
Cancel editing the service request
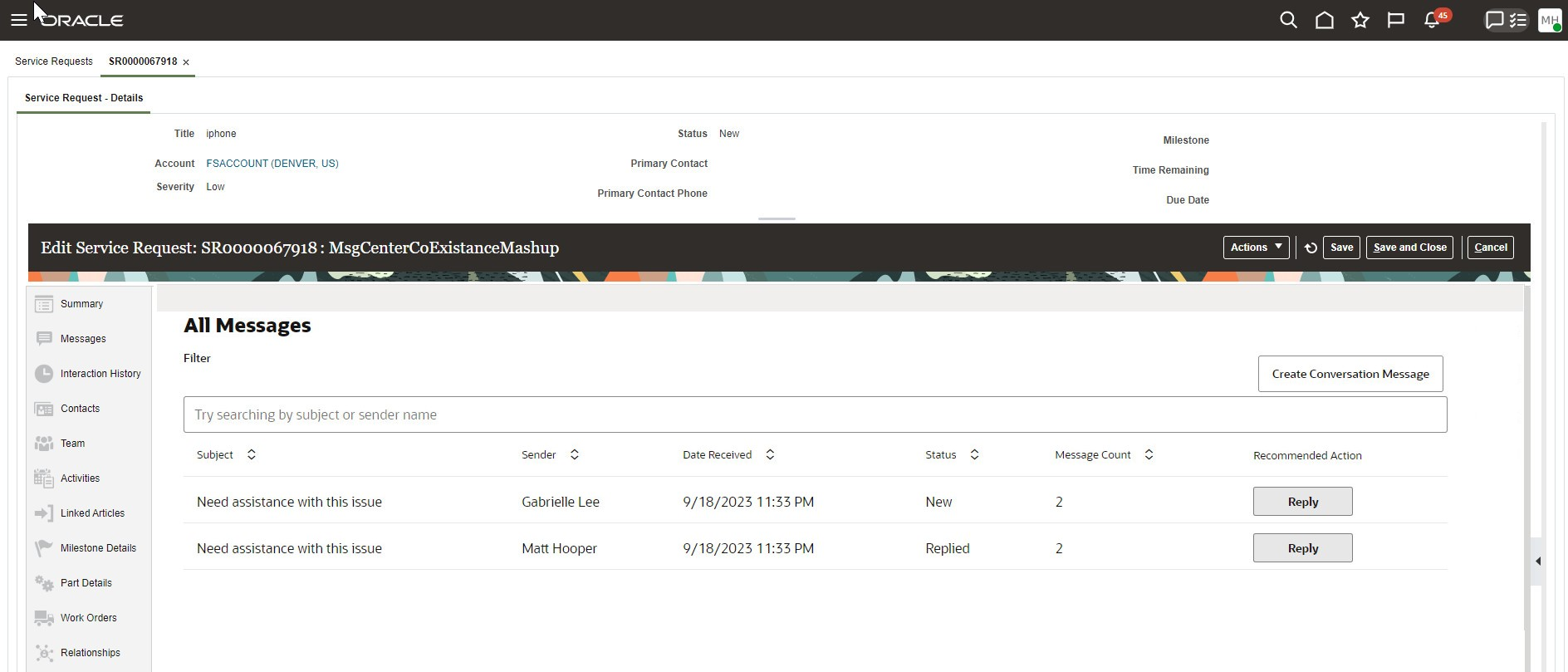[1491, 248]
